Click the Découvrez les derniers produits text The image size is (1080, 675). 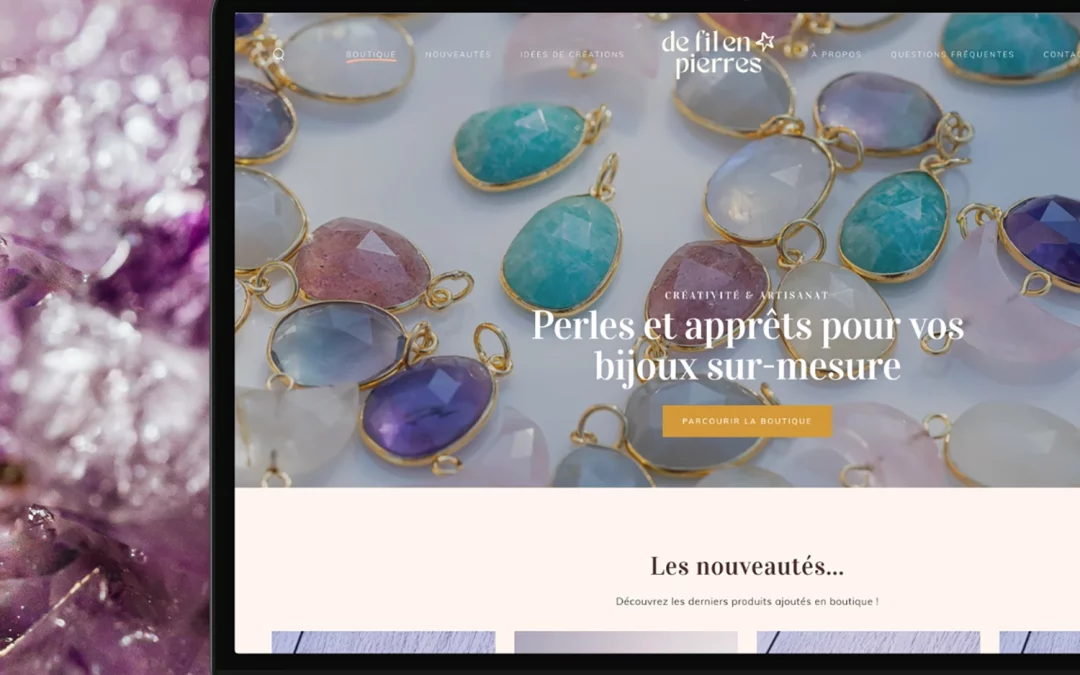pos(747,601)
